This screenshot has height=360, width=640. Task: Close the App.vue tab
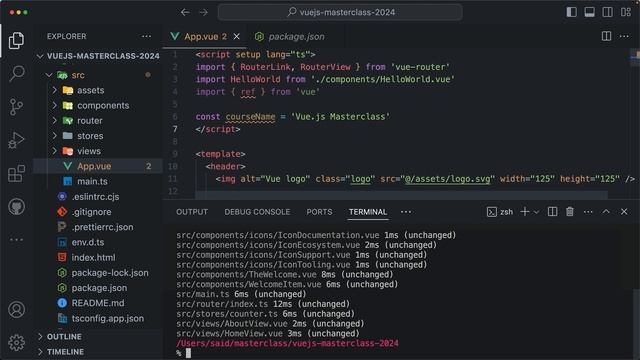(x=236, y=36)
